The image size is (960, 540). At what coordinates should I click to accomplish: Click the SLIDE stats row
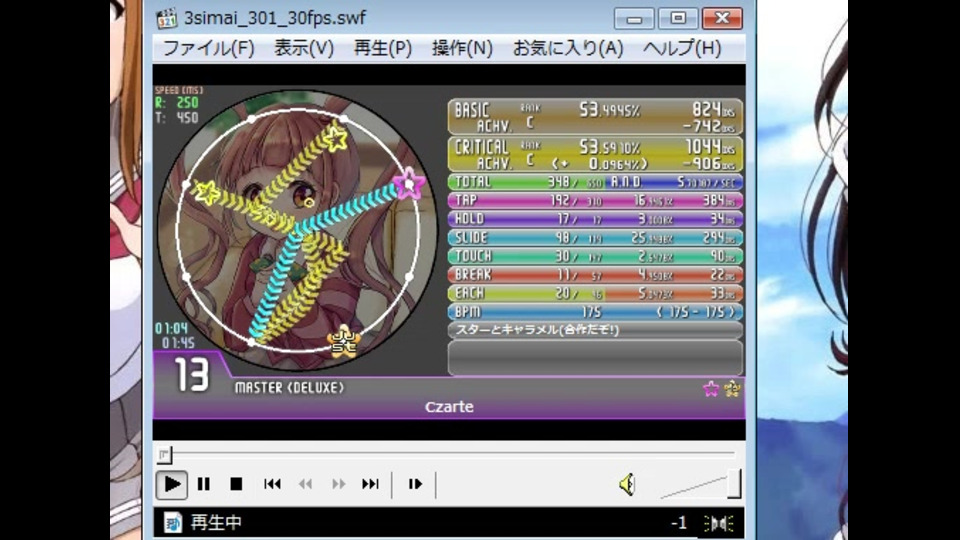coord(595,238)
